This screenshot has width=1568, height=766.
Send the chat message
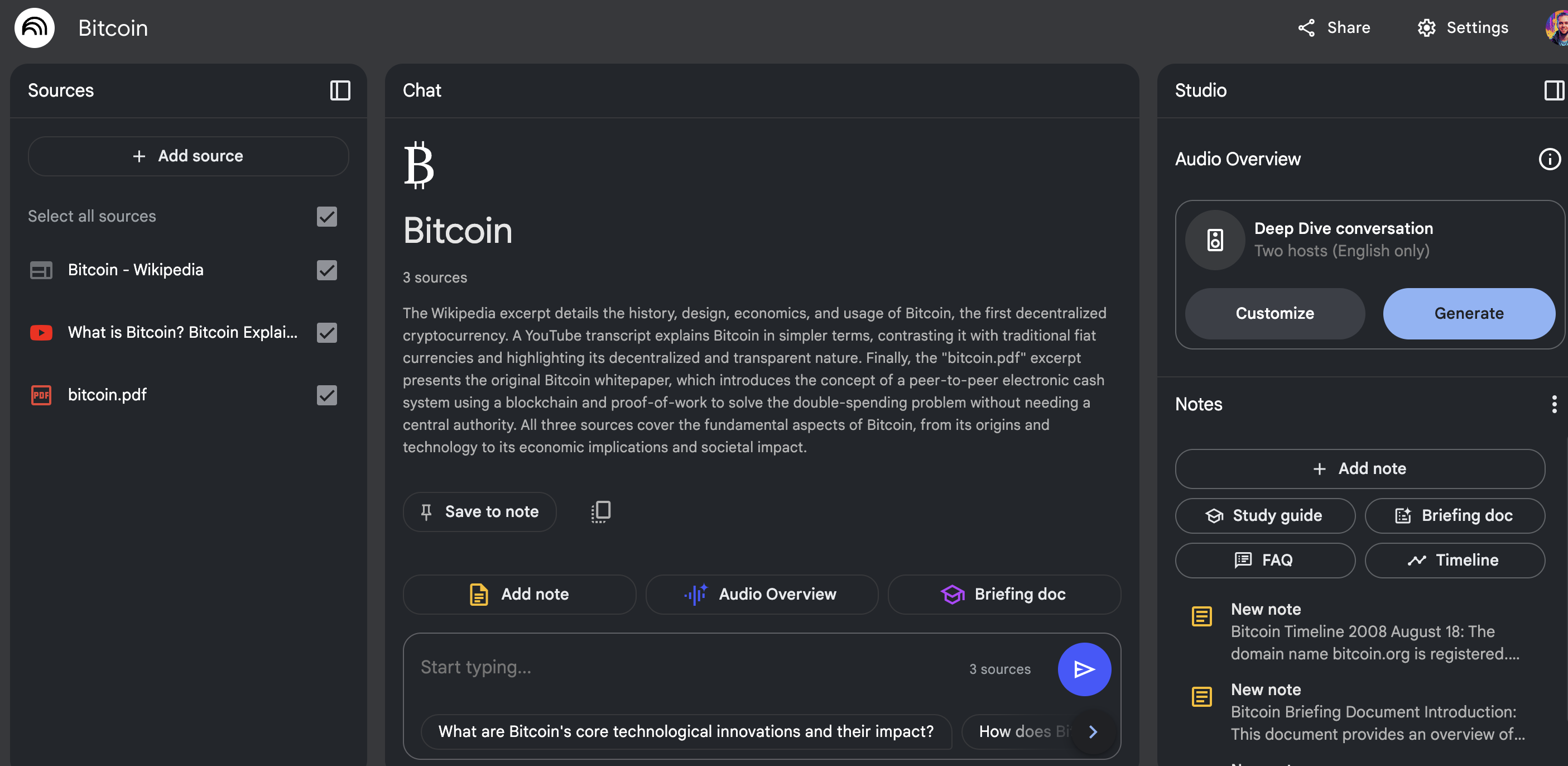[x=1084, y=669]
